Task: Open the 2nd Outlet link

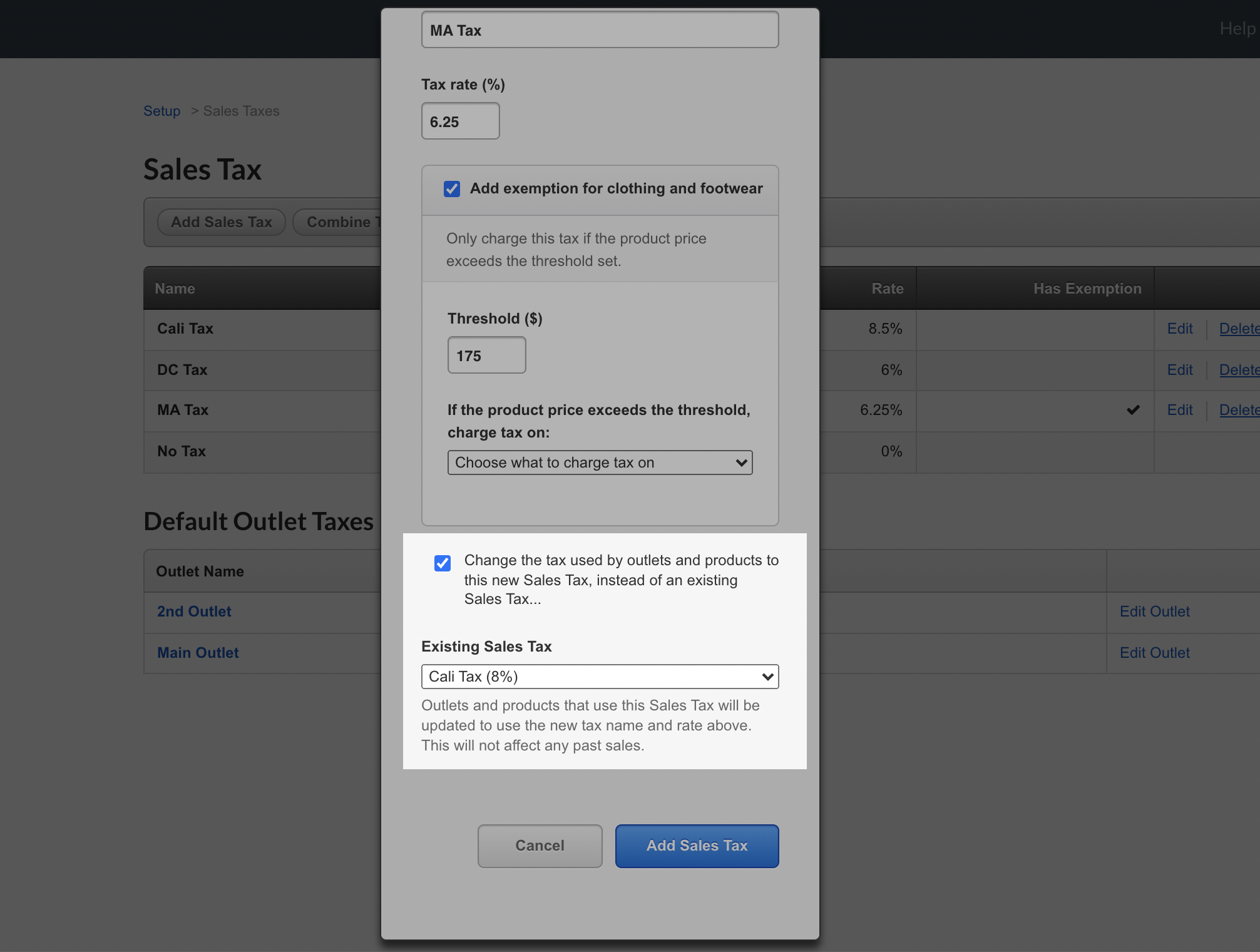Action: pos(194,612)
